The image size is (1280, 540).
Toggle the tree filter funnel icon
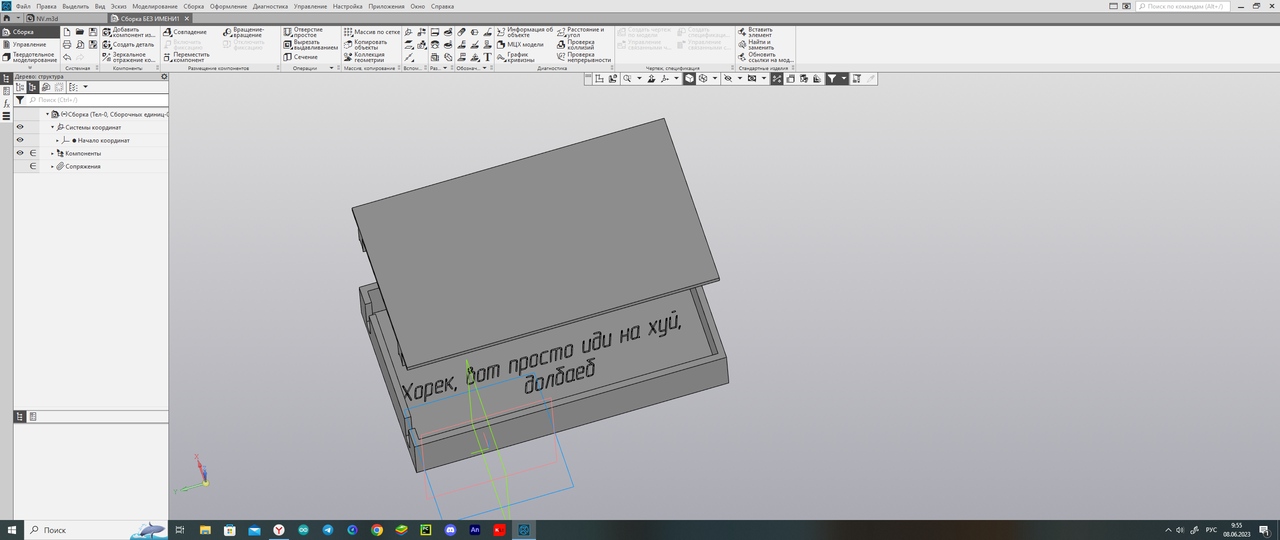(x=20, y=100)
